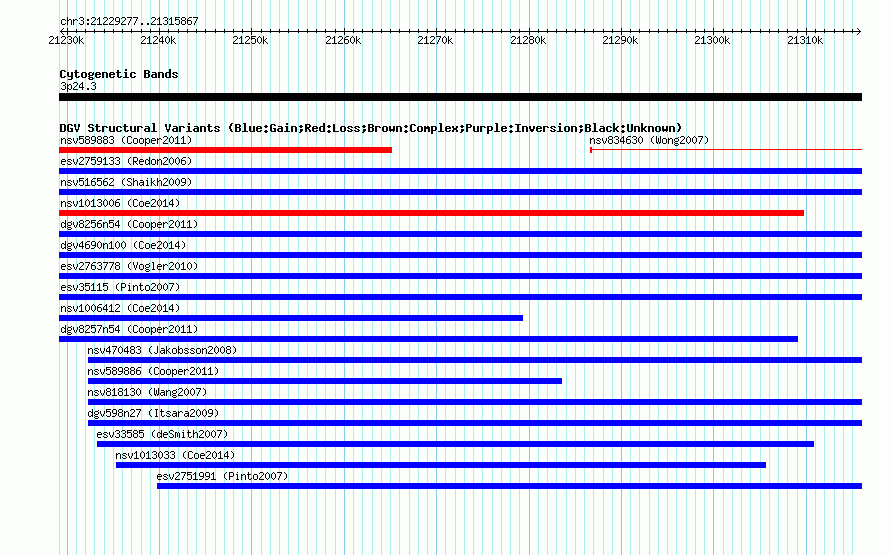
Task: Click the esv2751991 (Pinto2007) label
Action: click(x=222, y=476)
